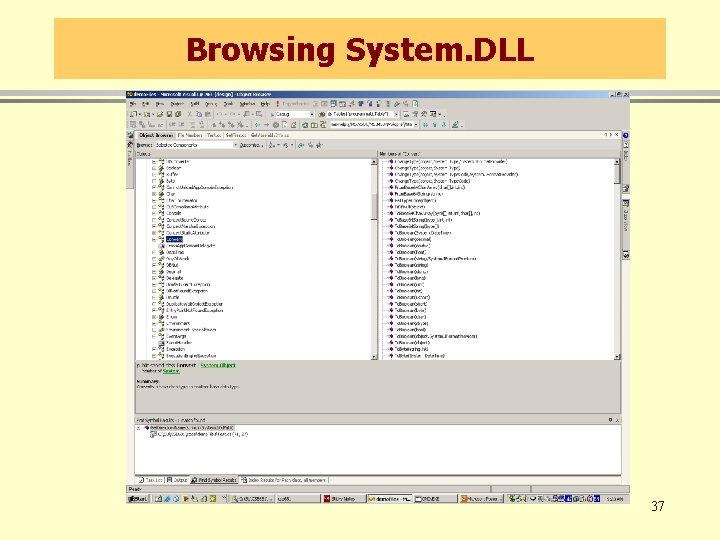This screenshot has height=540, width=720.
Task: Click the web Stop browser icon
Action: tap(276, 124)
